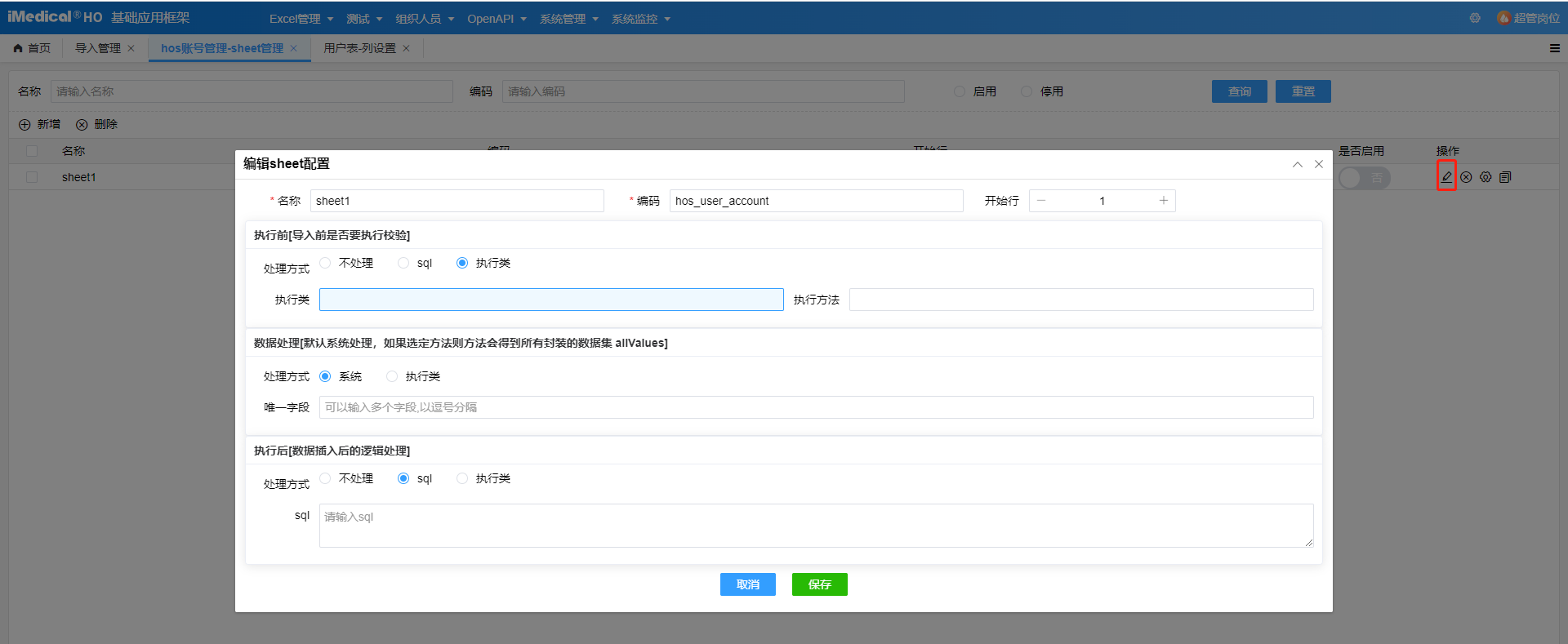Check the select-all header checkbox
This screenshot has height=644, width=1568.
click(32, 151)
